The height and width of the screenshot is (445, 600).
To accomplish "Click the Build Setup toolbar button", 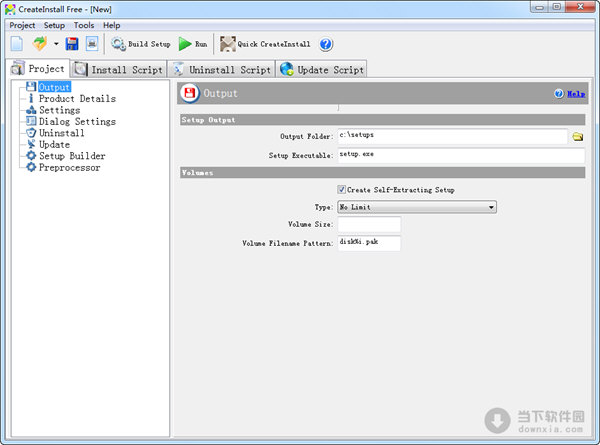I will click(140, 44).
